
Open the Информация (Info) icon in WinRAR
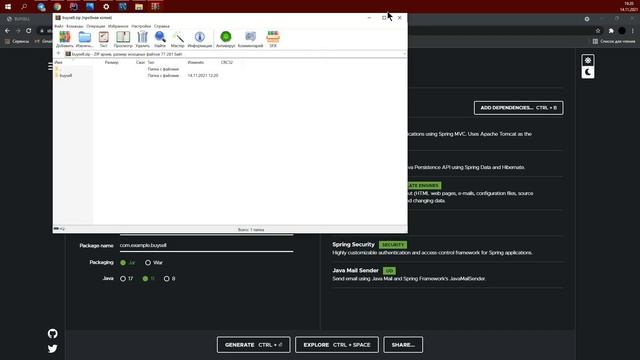point(200,39)
